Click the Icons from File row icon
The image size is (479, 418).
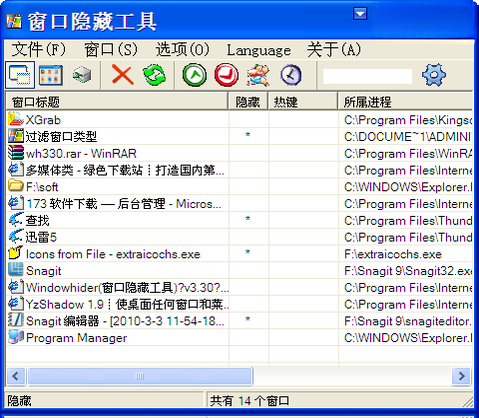point(15,253)
